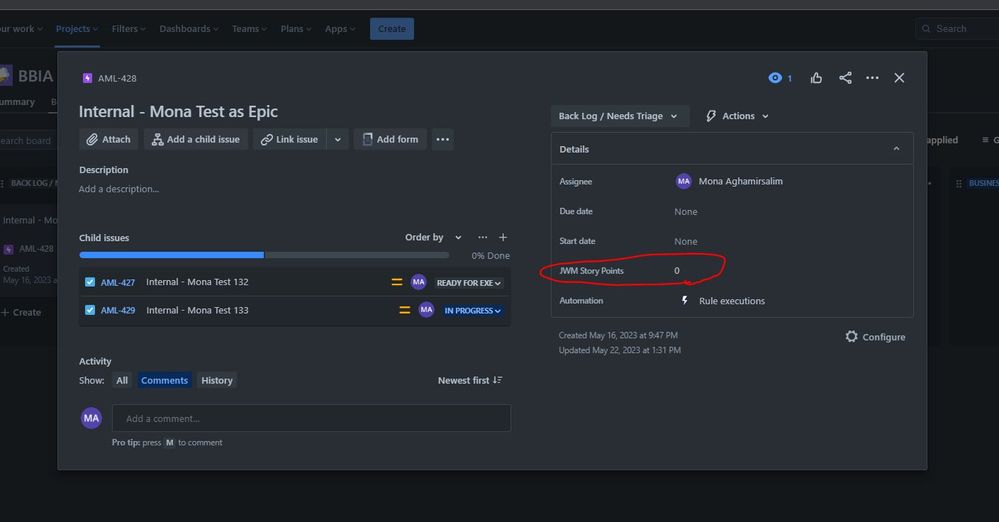Click the Search box in top bar
The image size is (999, 522).
(957, 29)
